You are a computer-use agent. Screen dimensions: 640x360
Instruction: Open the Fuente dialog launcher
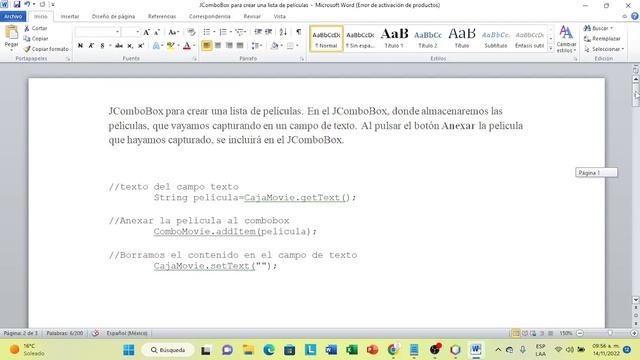(195, 59)
